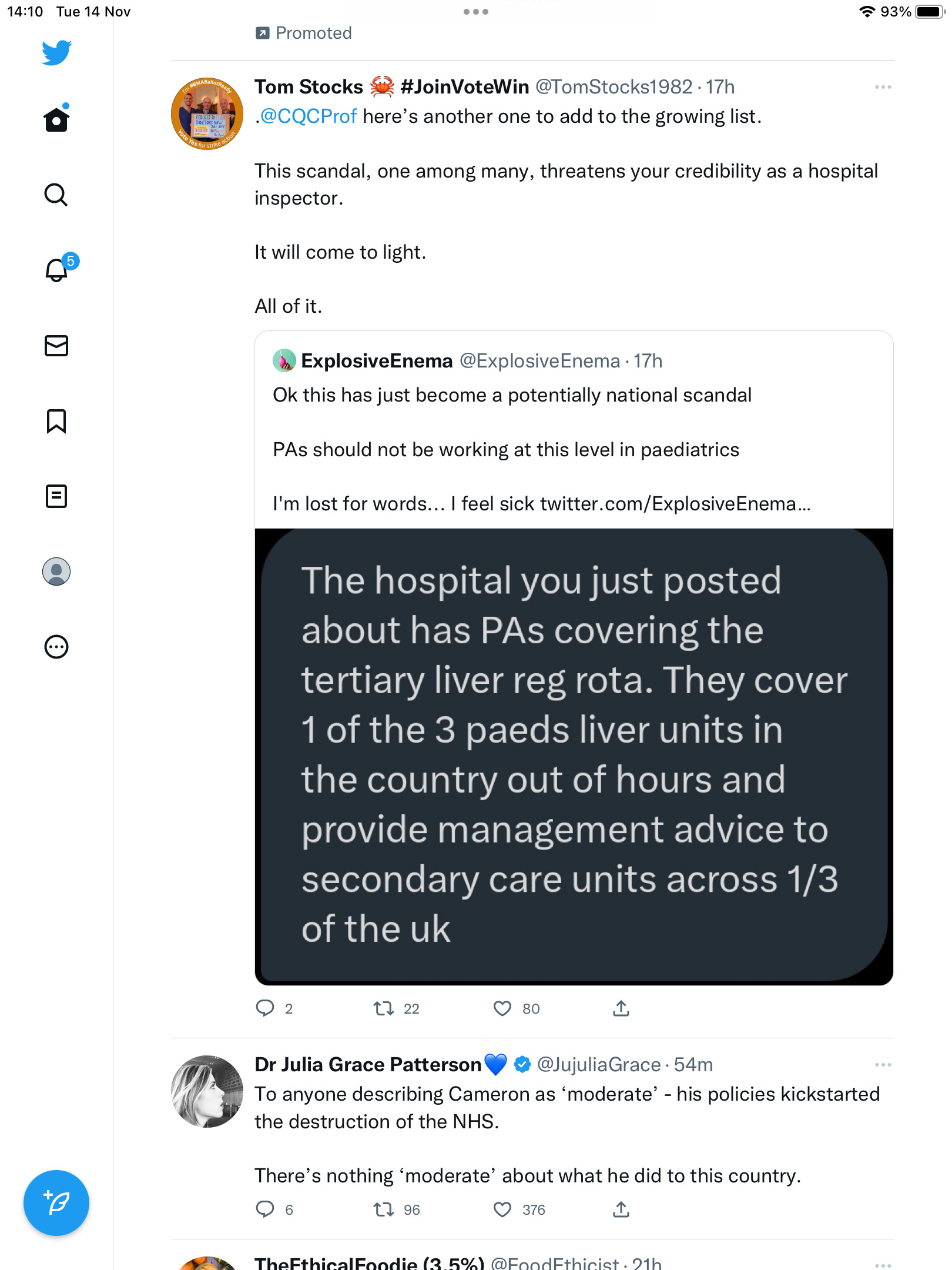View the quoted screenshot image about PAs
This screenshot has height=1270, width=952.
coord(574,757)
